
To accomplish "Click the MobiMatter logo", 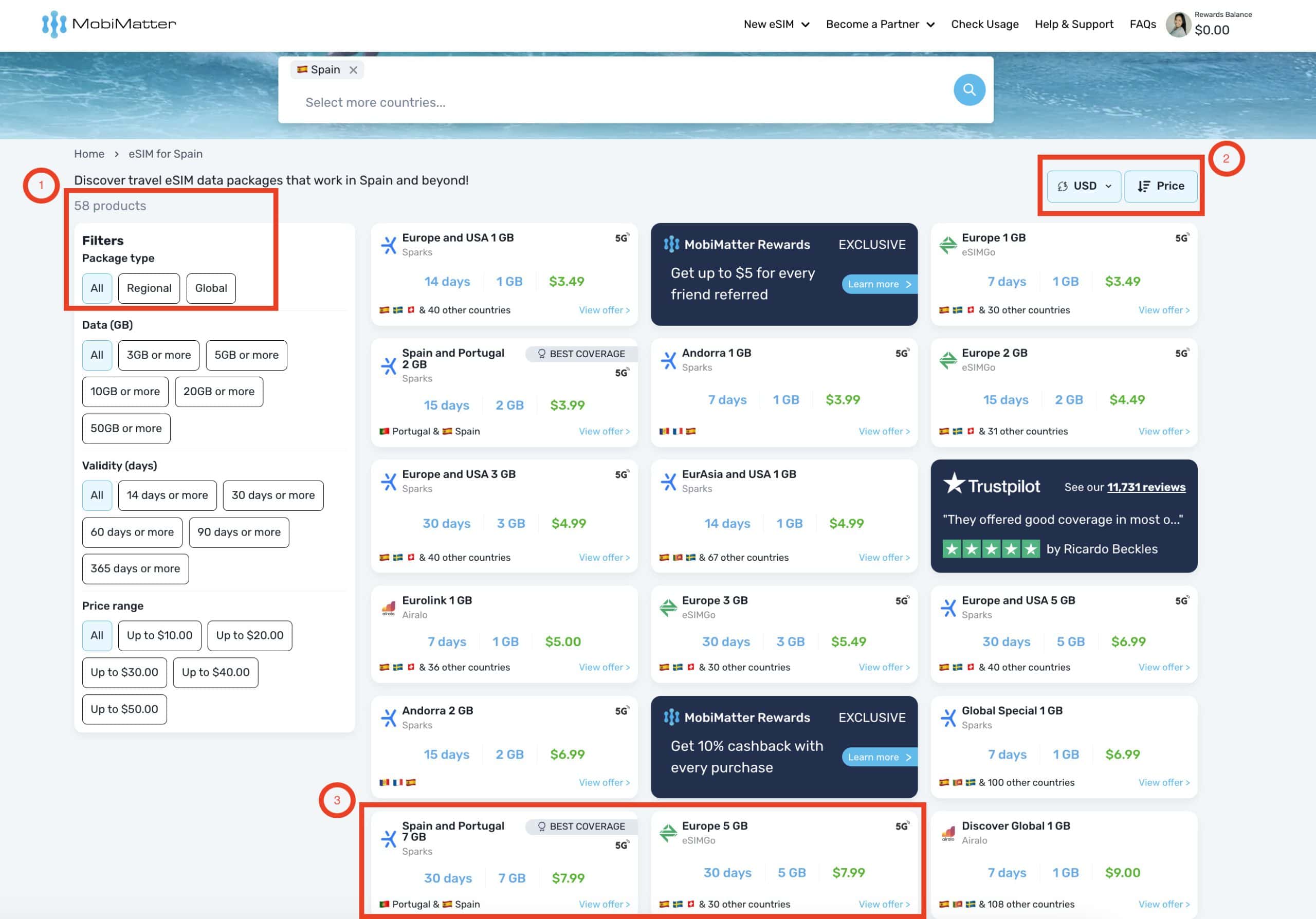I will pyautogui.click(x=109, y=24).
